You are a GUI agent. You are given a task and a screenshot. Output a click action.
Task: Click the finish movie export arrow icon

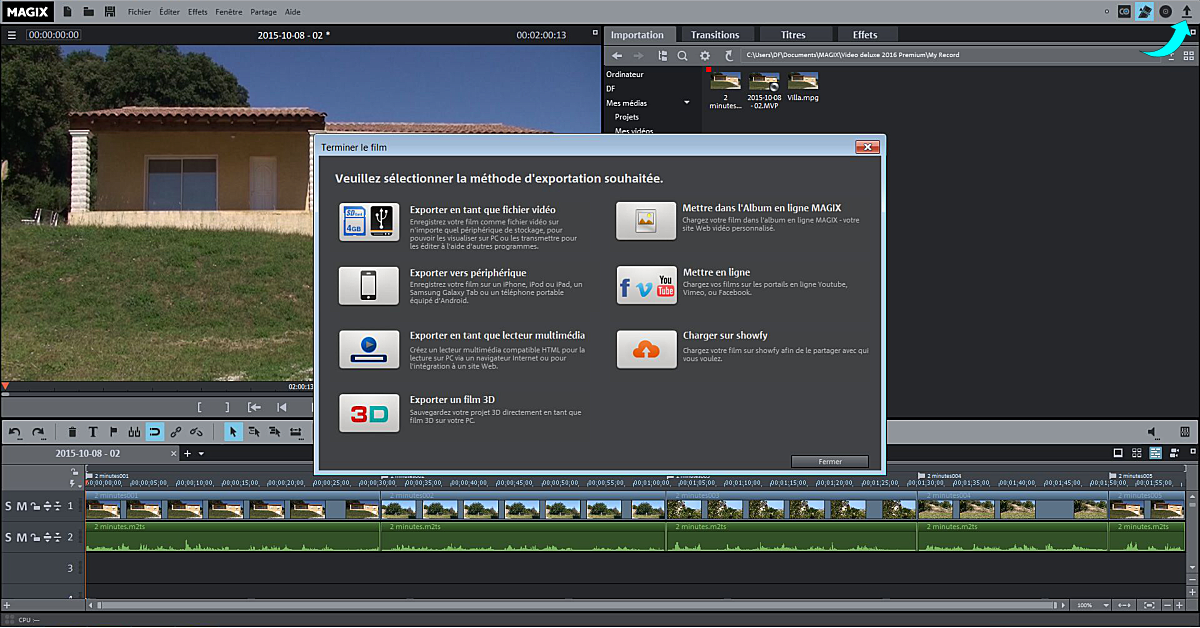click(1187, 11)
